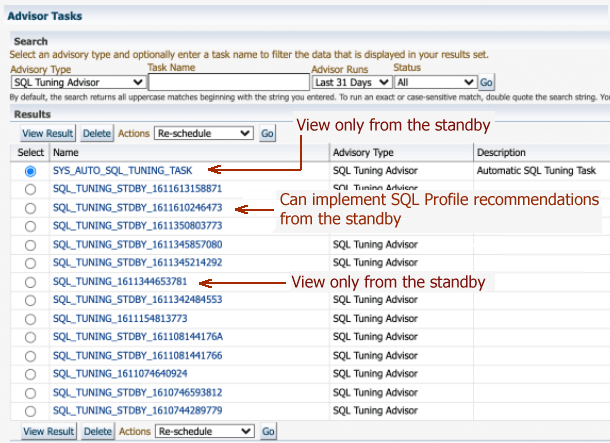
Task: Click the Advisor Tasks page heading
Action: tap(45, 16)
